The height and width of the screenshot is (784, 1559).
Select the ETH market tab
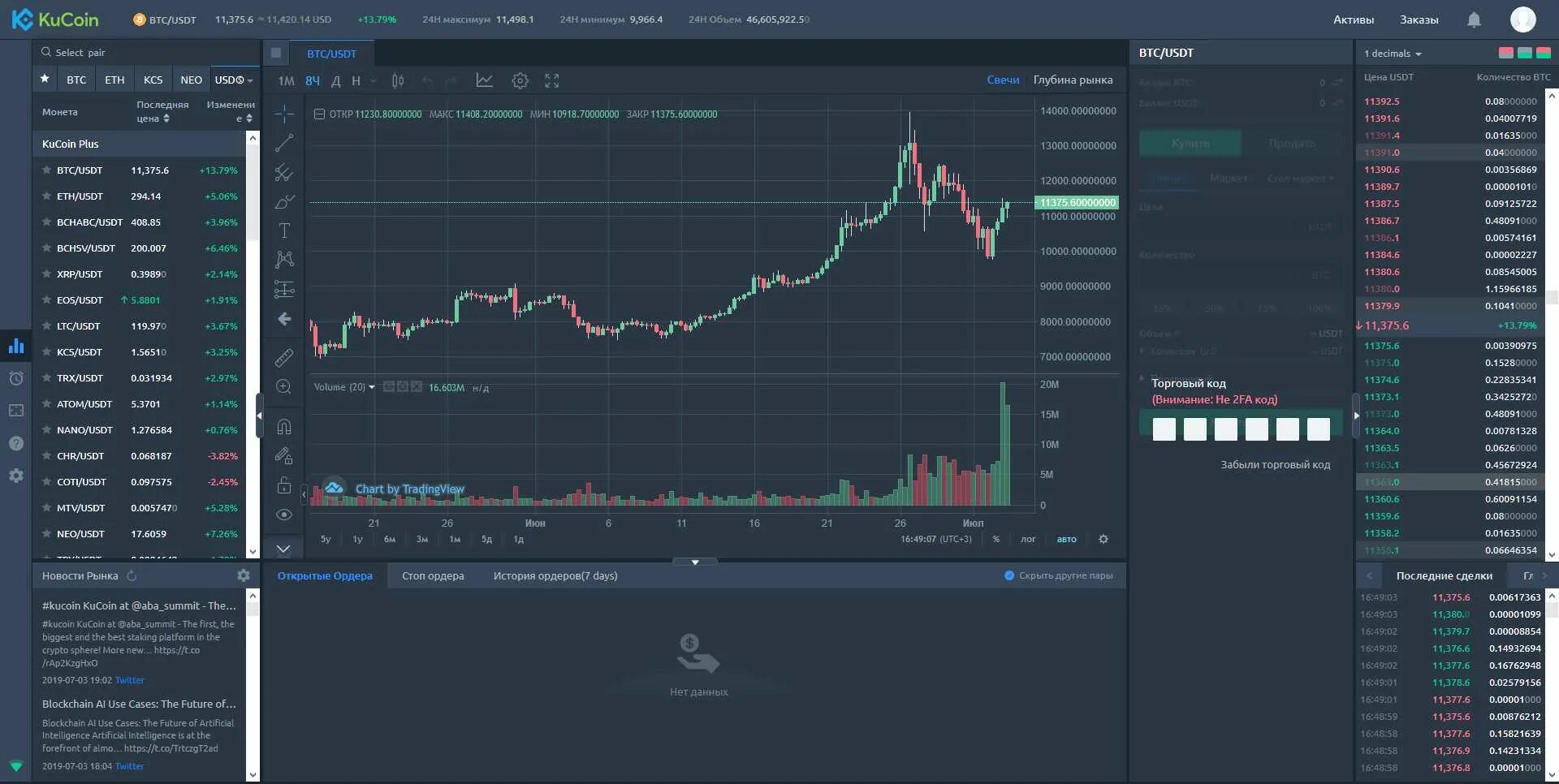pos(114,80)
